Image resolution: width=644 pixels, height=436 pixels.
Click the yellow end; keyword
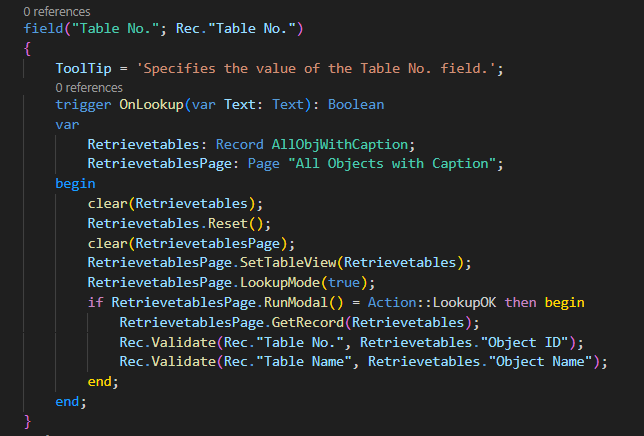pyautogui.click(x=103, y=381)
